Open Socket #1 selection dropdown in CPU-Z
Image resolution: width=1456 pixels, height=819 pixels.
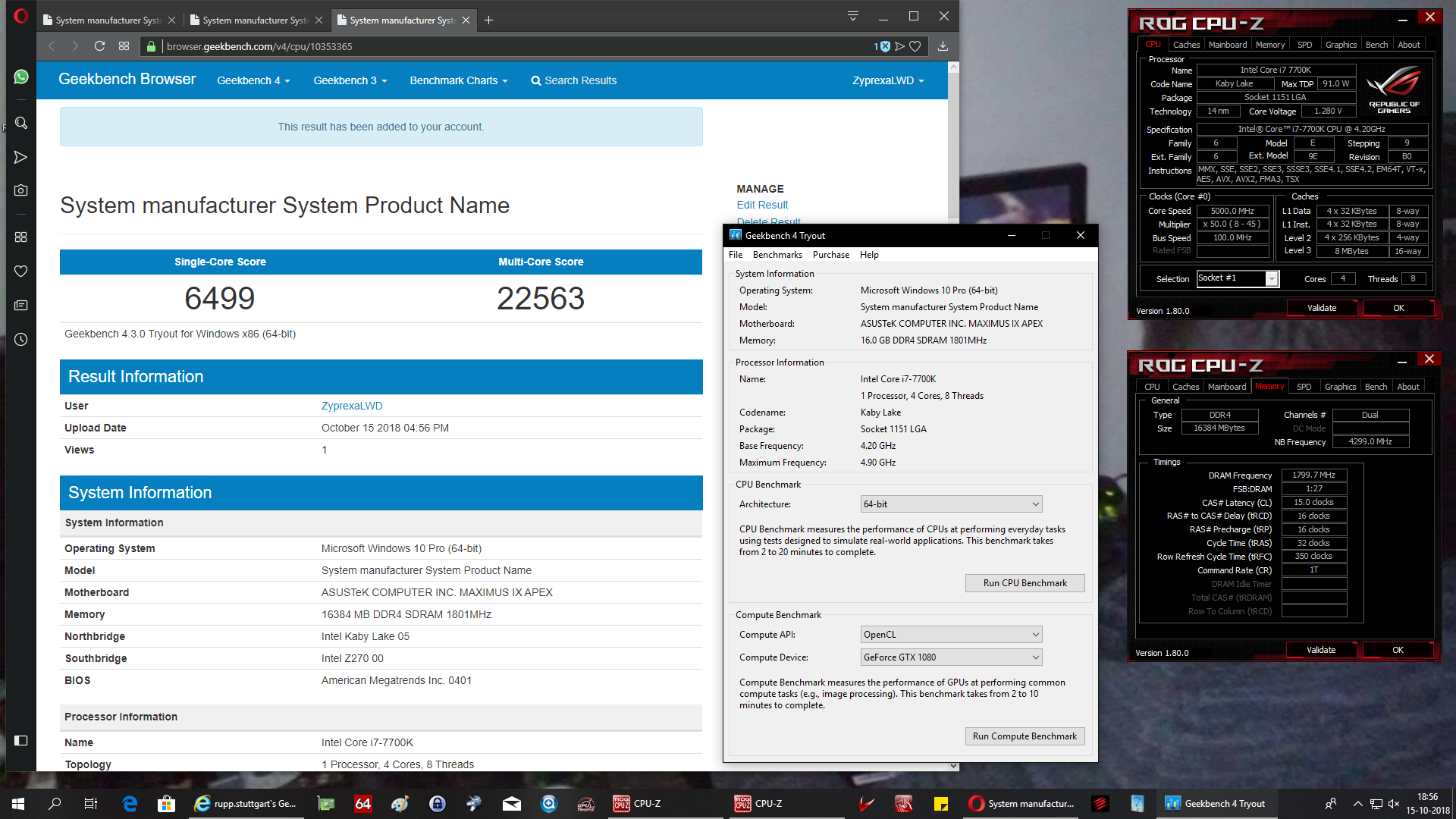[x=1238, y=279]
